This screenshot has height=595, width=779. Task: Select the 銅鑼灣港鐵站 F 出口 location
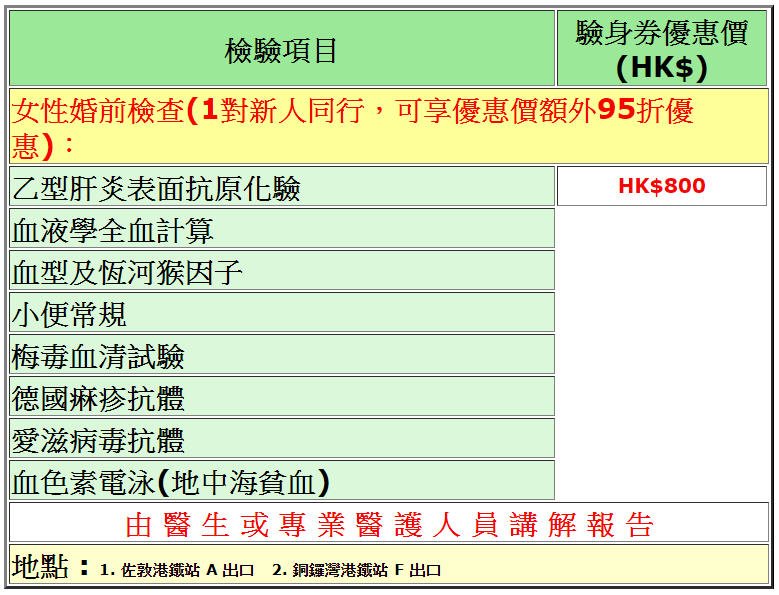(x=356, y=571)
